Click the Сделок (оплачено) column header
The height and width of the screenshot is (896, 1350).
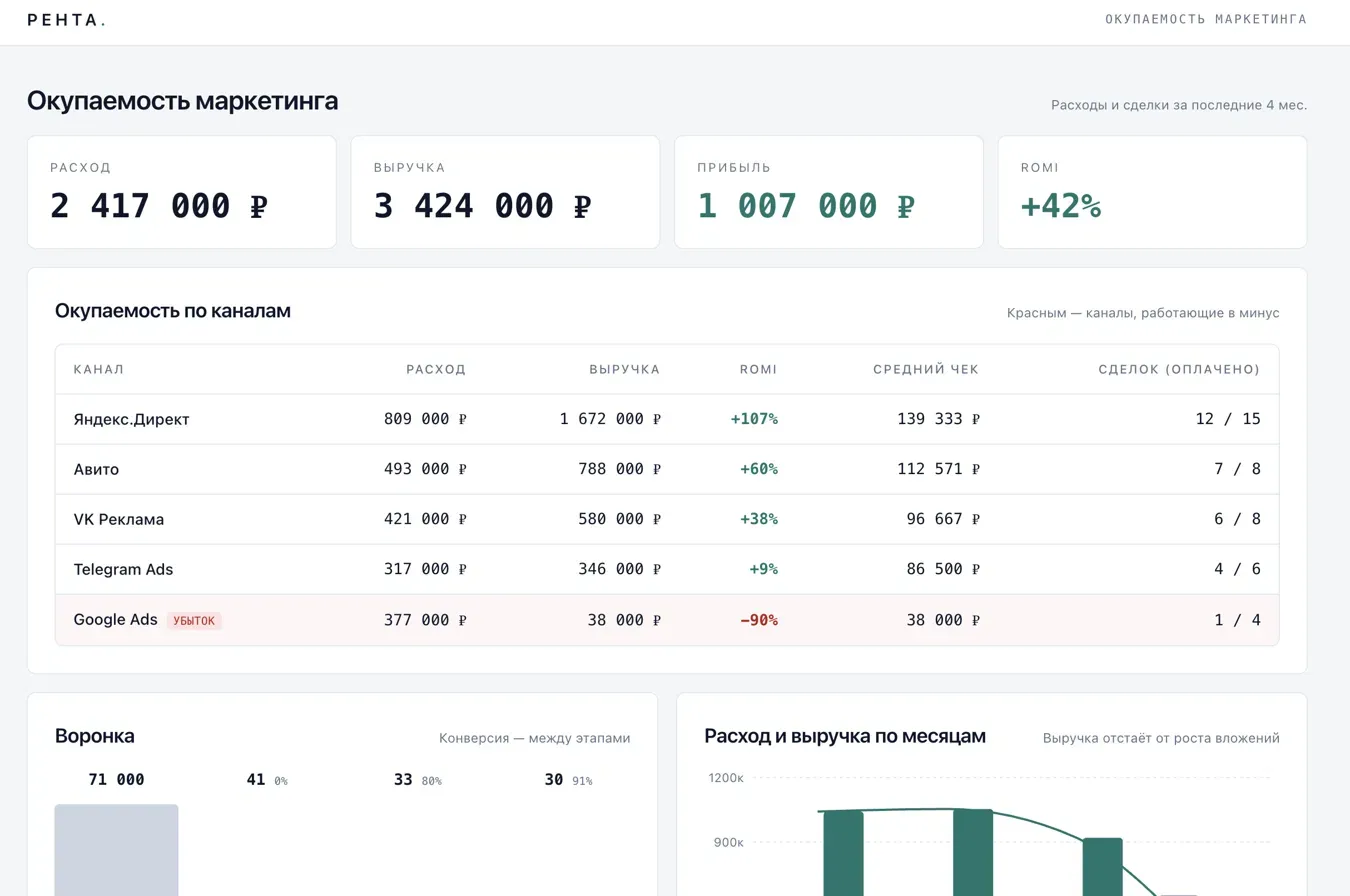coord(1179,369)
